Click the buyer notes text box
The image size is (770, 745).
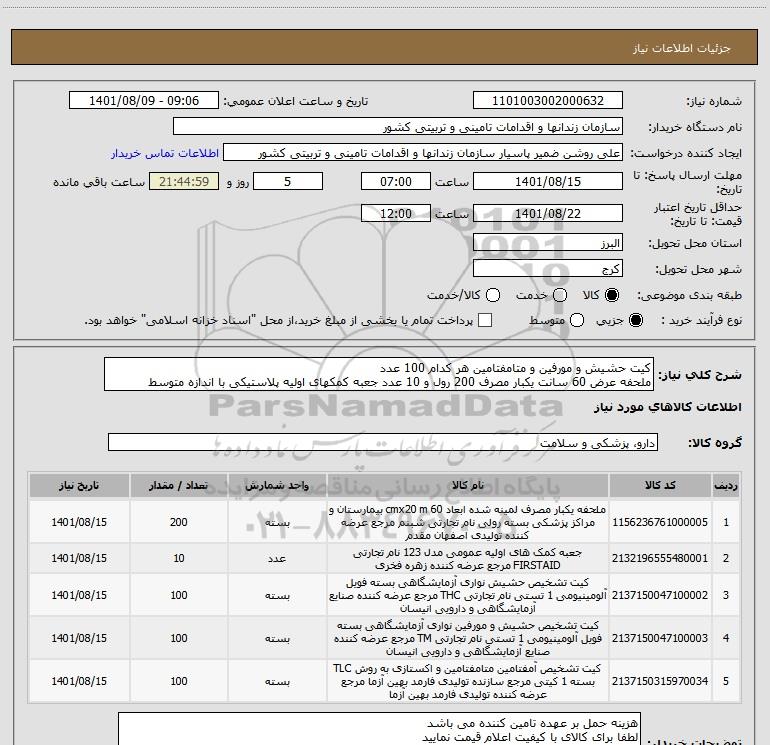pyautogui.click(x=379, y=729)
